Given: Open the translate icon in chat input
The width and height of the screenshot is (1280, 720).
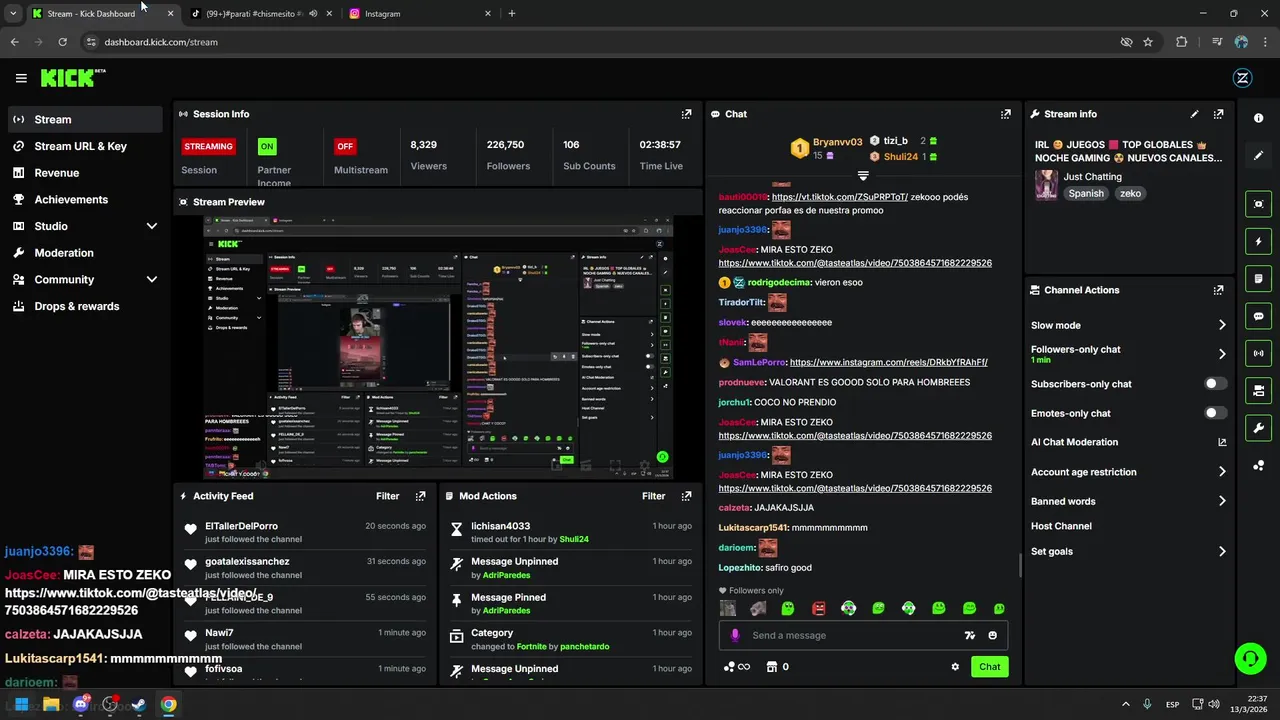Looking at the screenshot, I should click(x=969, y=635).
